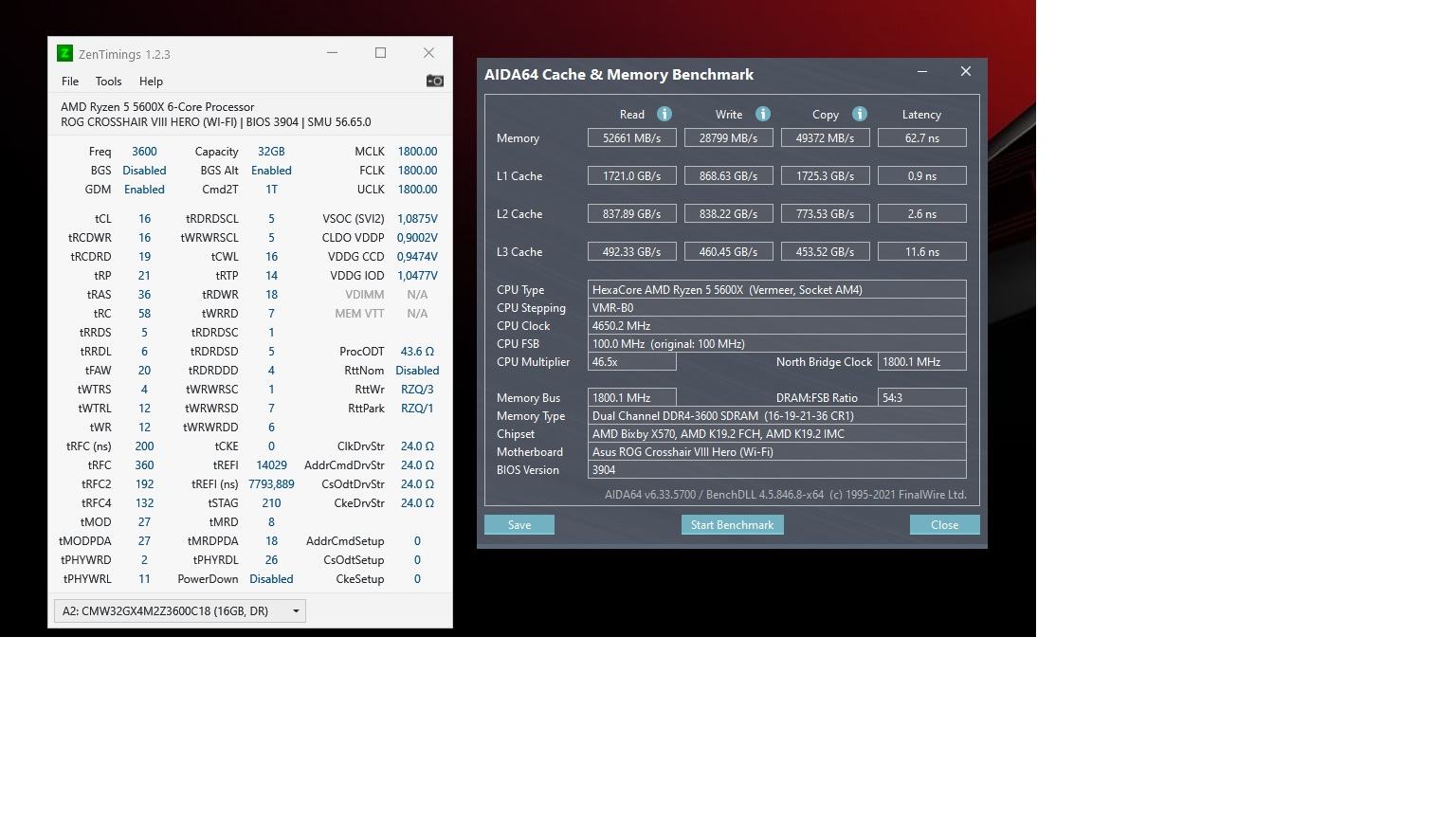Open the File menu in ZenTimings

click(70, 82)
